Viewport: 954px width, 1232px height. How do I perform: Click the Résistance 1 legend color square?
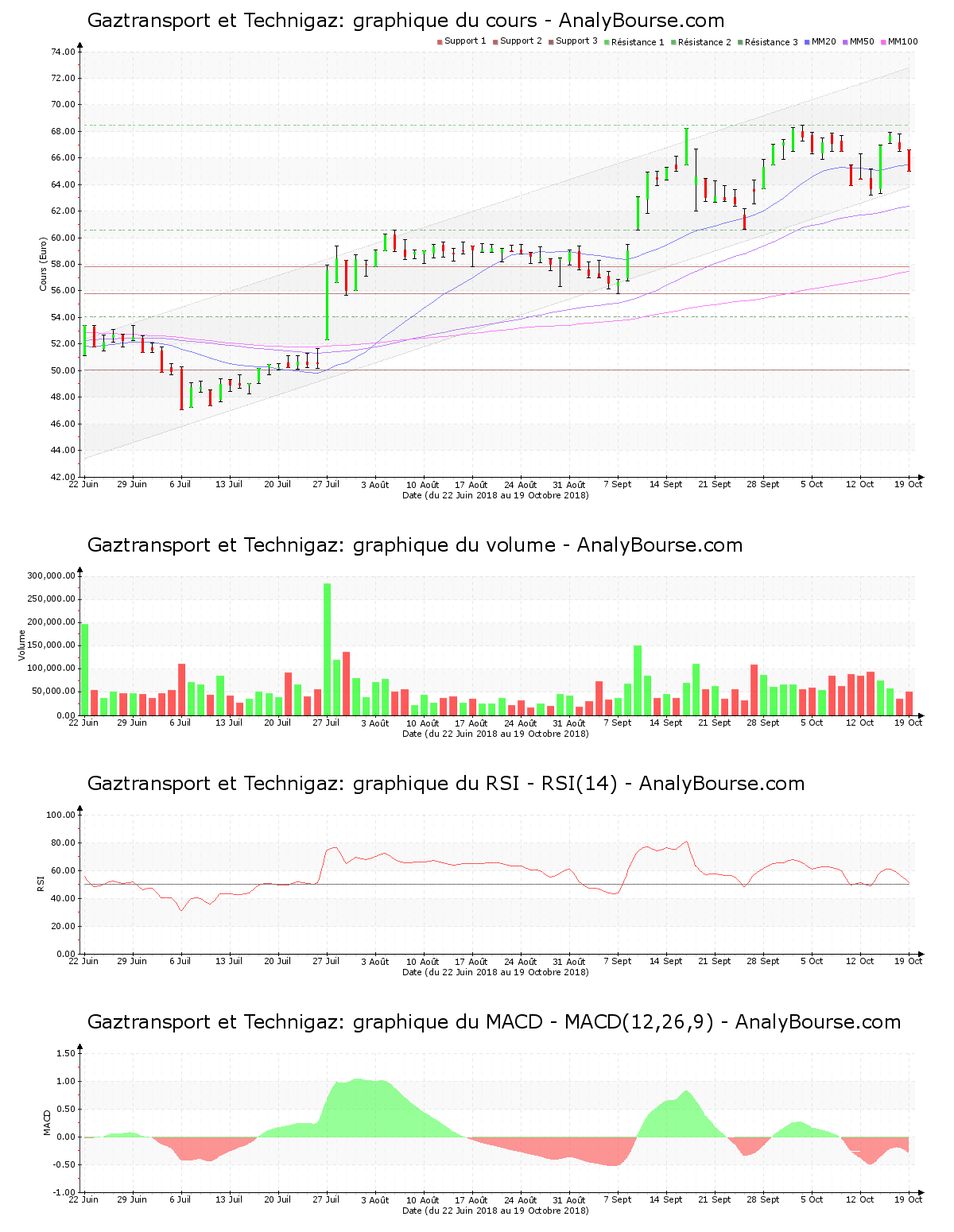(607, 41)
